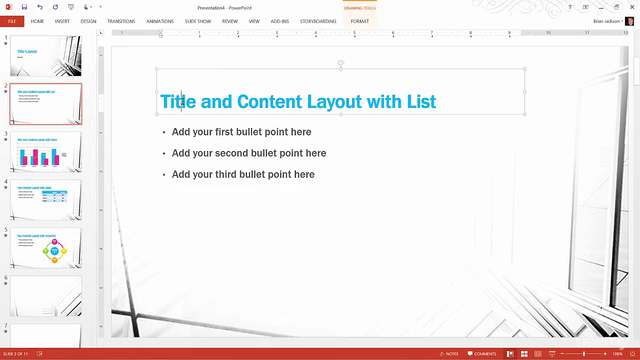Open Brian Jackson account dropdown

[x=608, y=21]
